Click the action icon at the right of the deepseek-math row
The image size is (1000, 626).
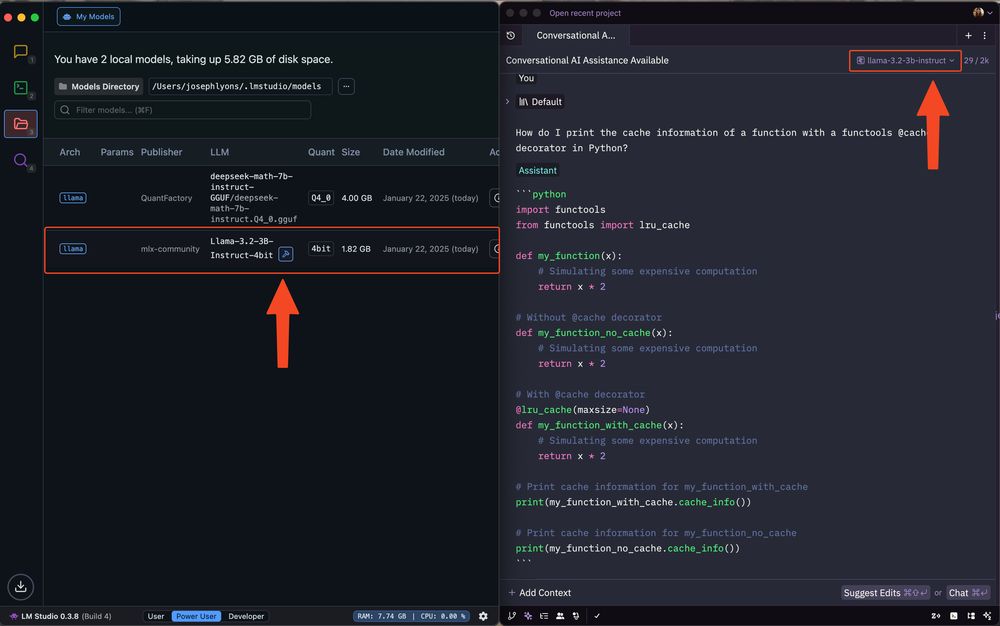[495, 198]
